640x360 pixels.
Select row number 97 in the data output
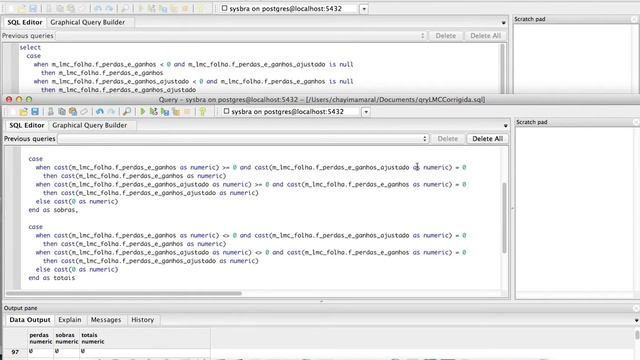pyautogui.click(x=15, y=351)
